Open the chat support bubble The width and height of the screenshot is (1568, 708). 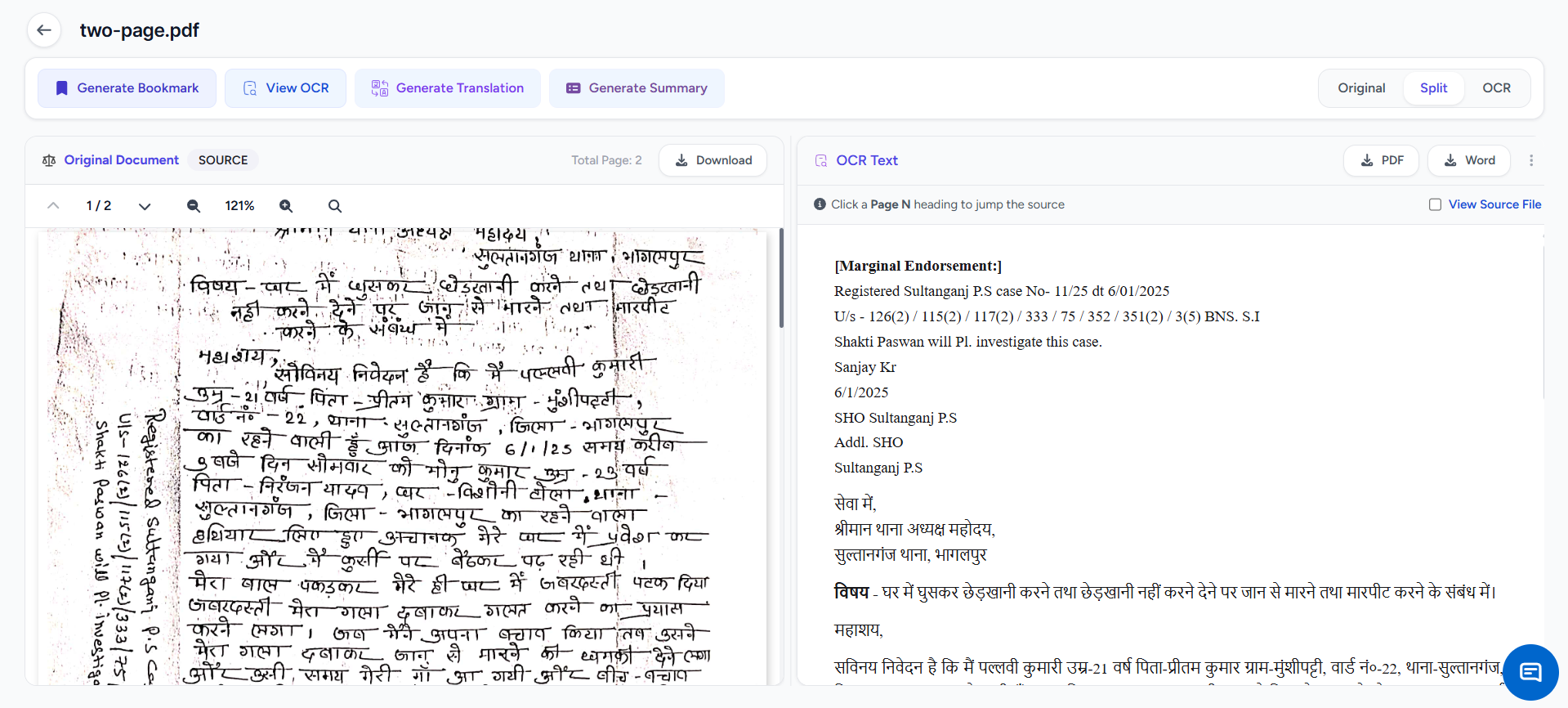click(x=1530, y=672)
